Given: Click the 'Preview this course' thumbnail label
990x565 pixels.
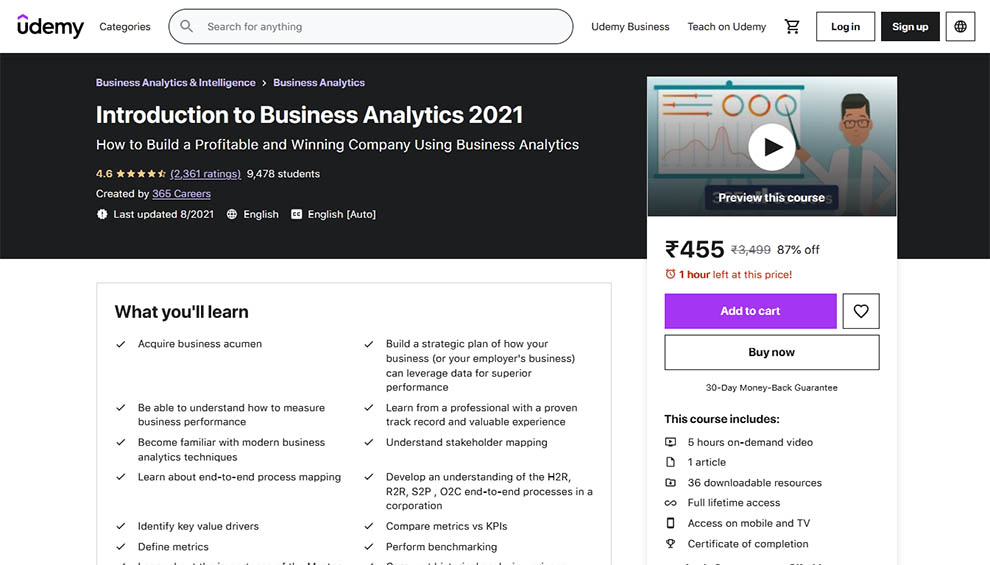Looking at the screenshot, I should point(772,198).
